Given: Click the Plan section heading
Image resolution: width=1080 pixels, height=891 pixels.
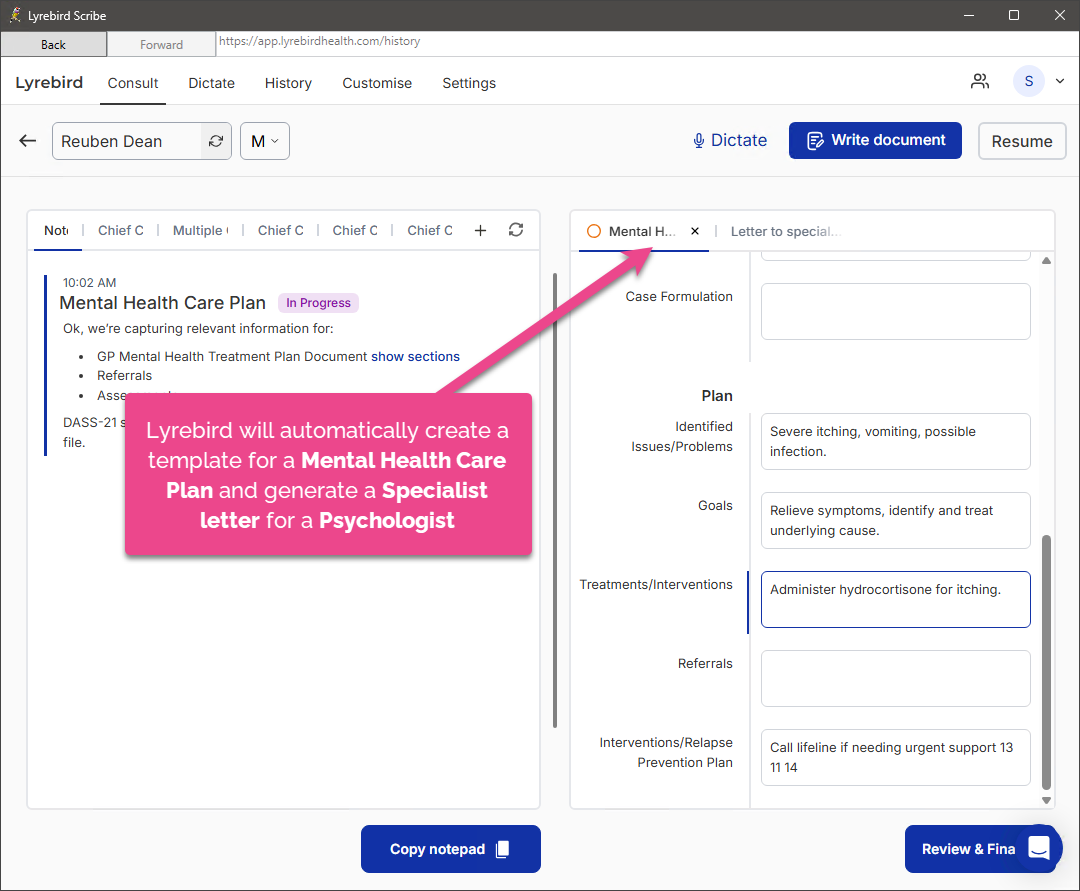Looking at the screenshot, I should point(716,396).
